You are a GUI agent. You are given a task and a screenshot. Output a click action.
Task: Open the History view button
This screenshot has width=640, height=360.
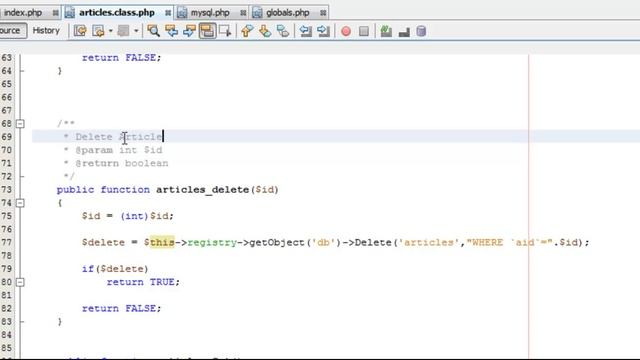coord(46,31)
